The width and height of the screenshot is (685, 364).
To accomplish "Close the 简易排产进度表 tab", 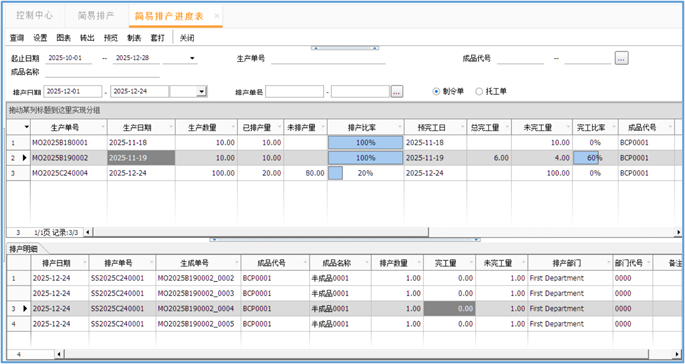I will tap(217, 16).
